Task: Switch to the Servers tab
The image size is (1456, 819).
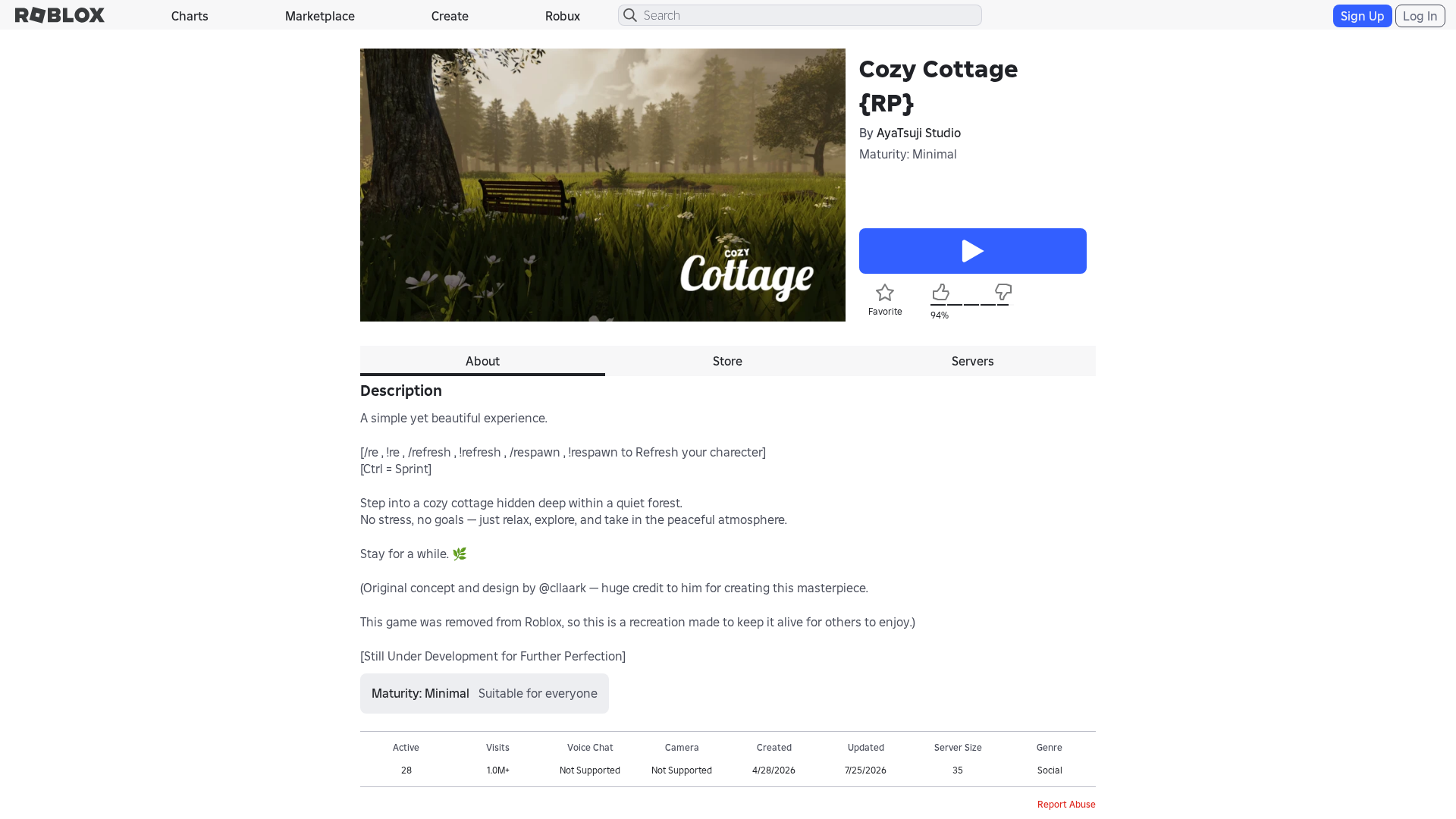Action: pos(973,361)
